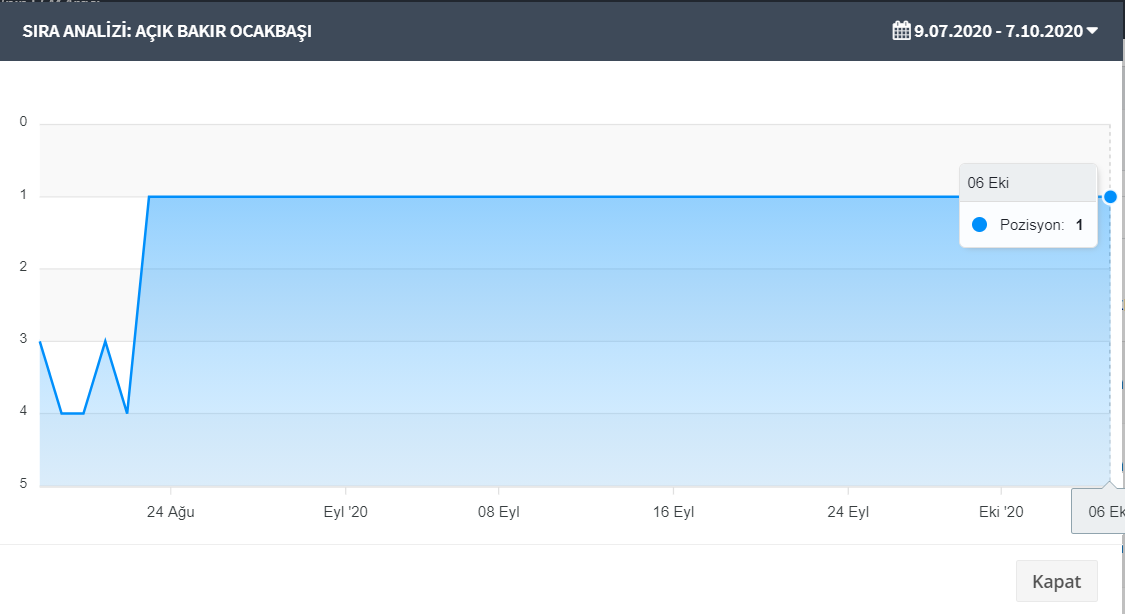Click the 'Pozisyon:' label in the tooltip
The height and width of the screenshot is (614, 1125).
coord(1032,225)
